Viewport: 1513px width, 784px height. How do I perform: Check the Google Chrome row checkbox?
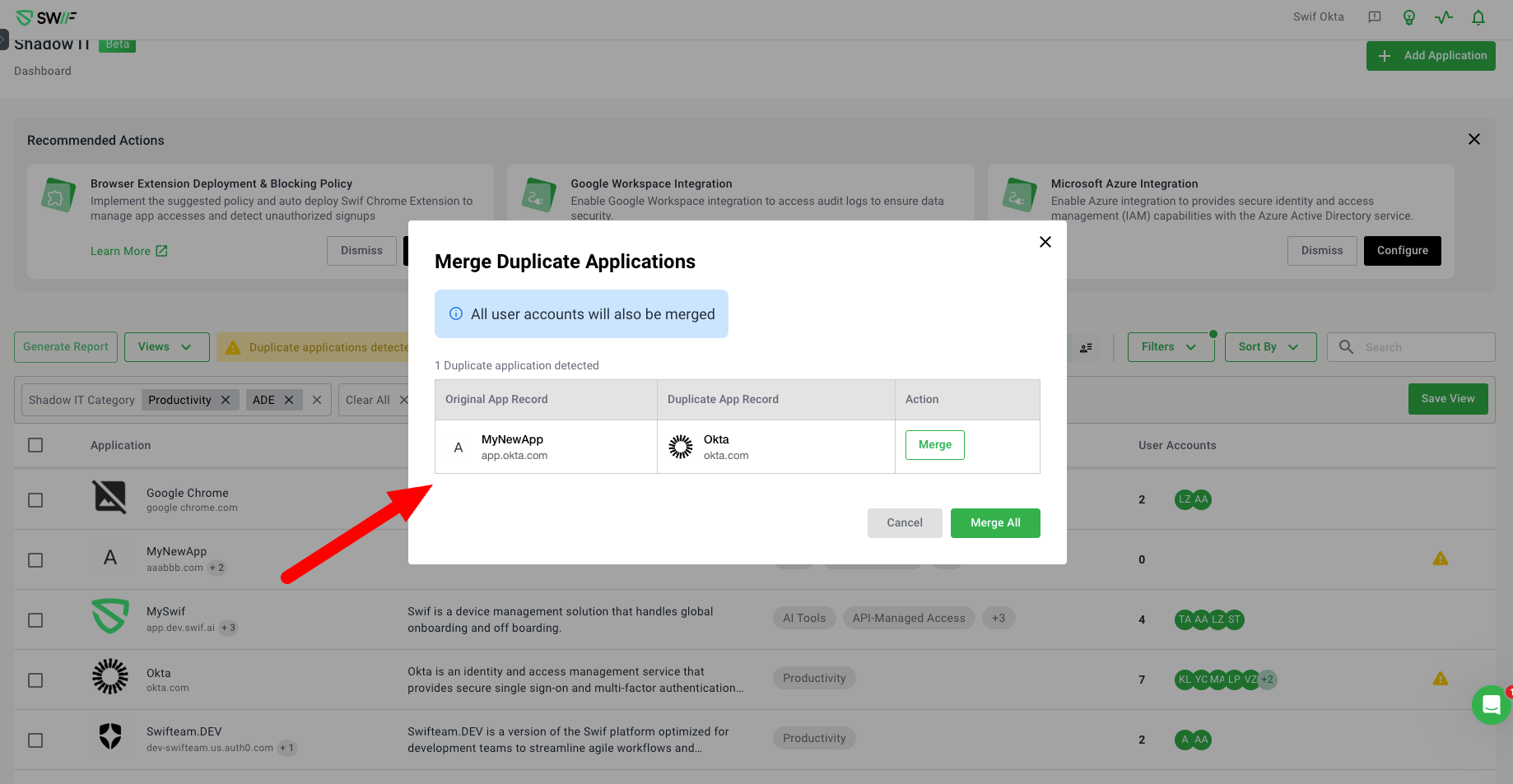coord(35,500)
